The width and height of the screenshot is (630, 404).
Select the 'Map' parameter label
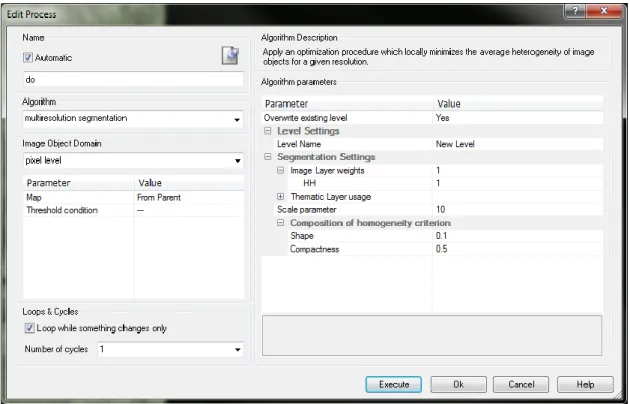34,198
